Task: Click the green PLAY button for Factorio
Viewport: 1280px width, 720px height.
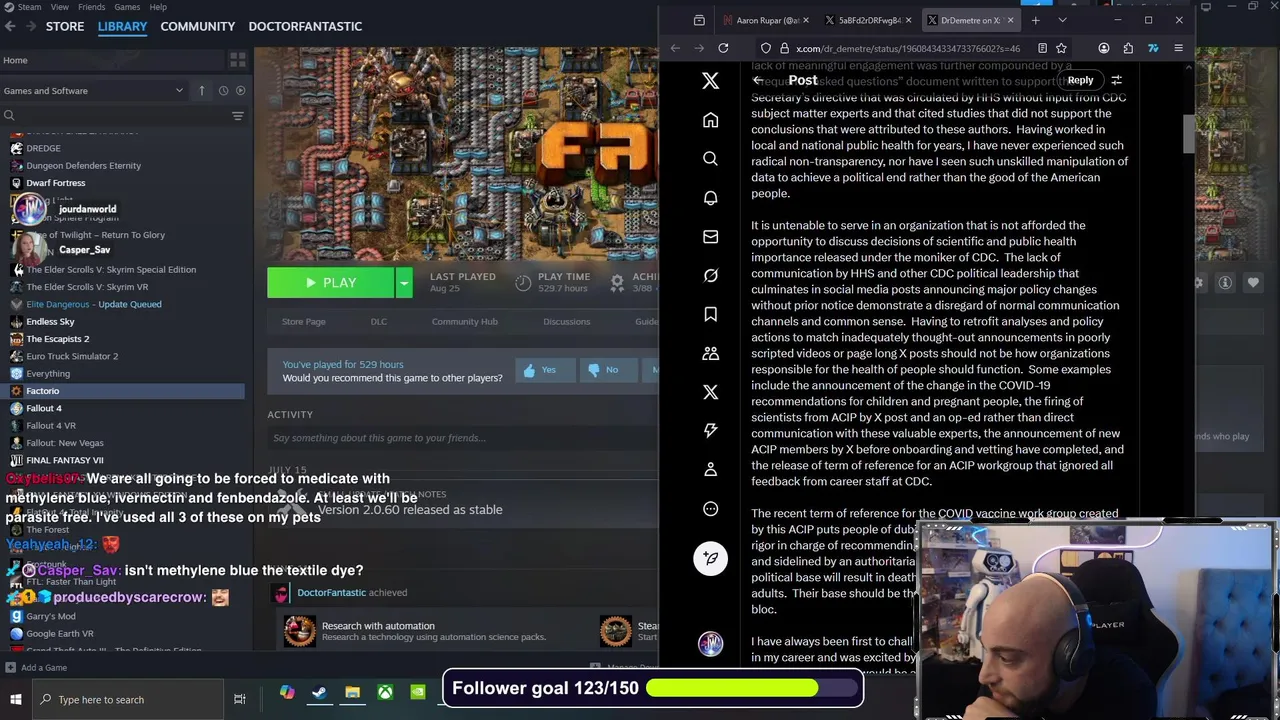Action: point(331,283)
